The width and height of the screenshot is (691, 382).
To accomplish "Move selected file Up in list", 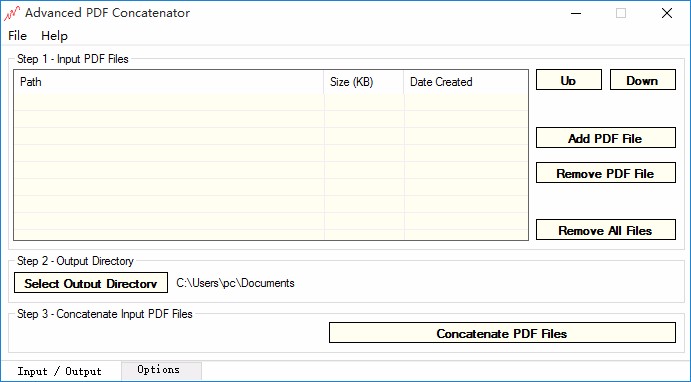I will click(x=568, y=80).
